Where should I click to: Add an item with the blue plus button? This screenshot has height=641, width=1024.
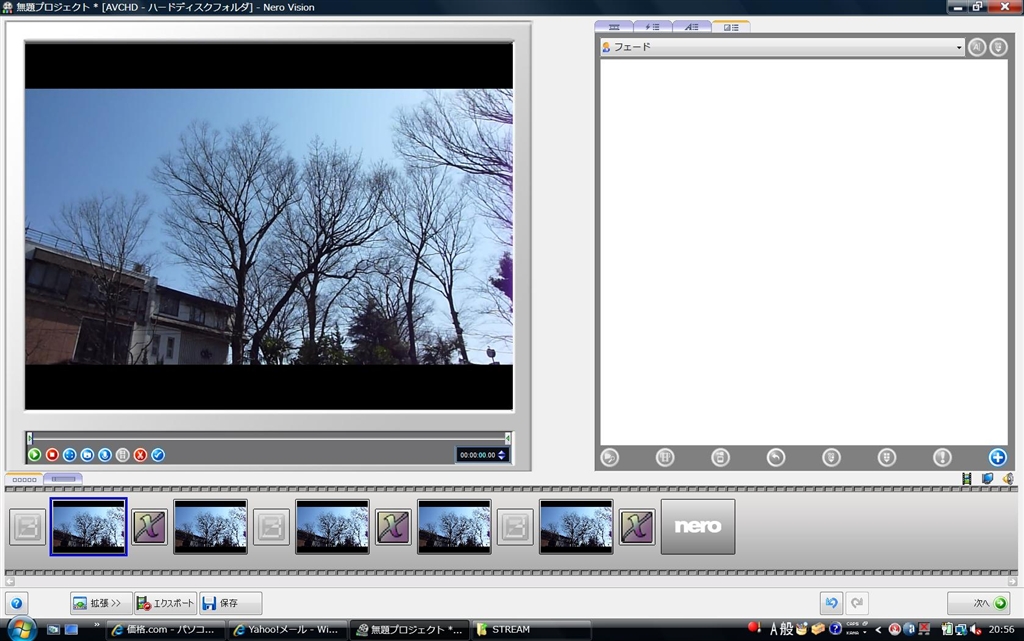click(997, 458)
